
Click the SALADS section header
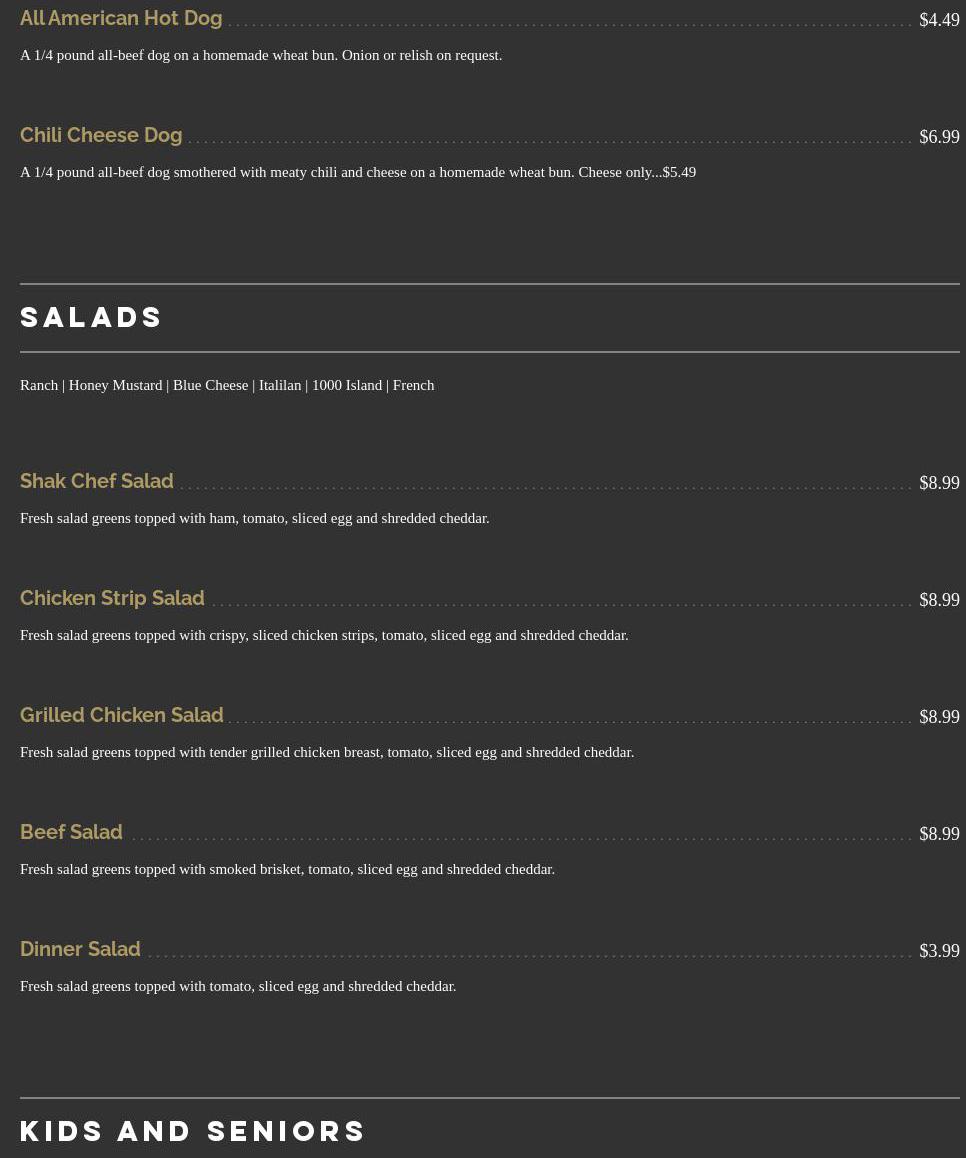[x=91, y=318]
